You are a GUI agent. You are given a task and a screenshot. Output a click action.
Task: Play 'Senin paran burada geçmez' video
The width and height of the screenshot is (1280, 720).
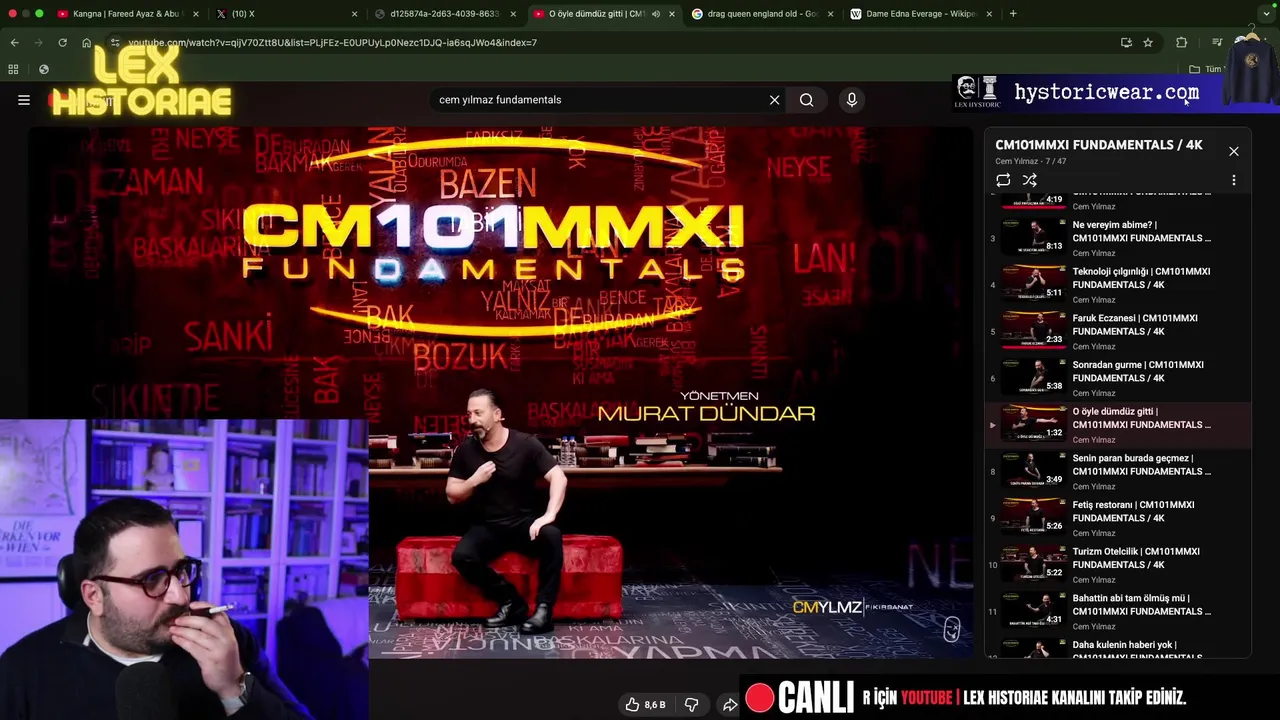(x=1118, y=471)
